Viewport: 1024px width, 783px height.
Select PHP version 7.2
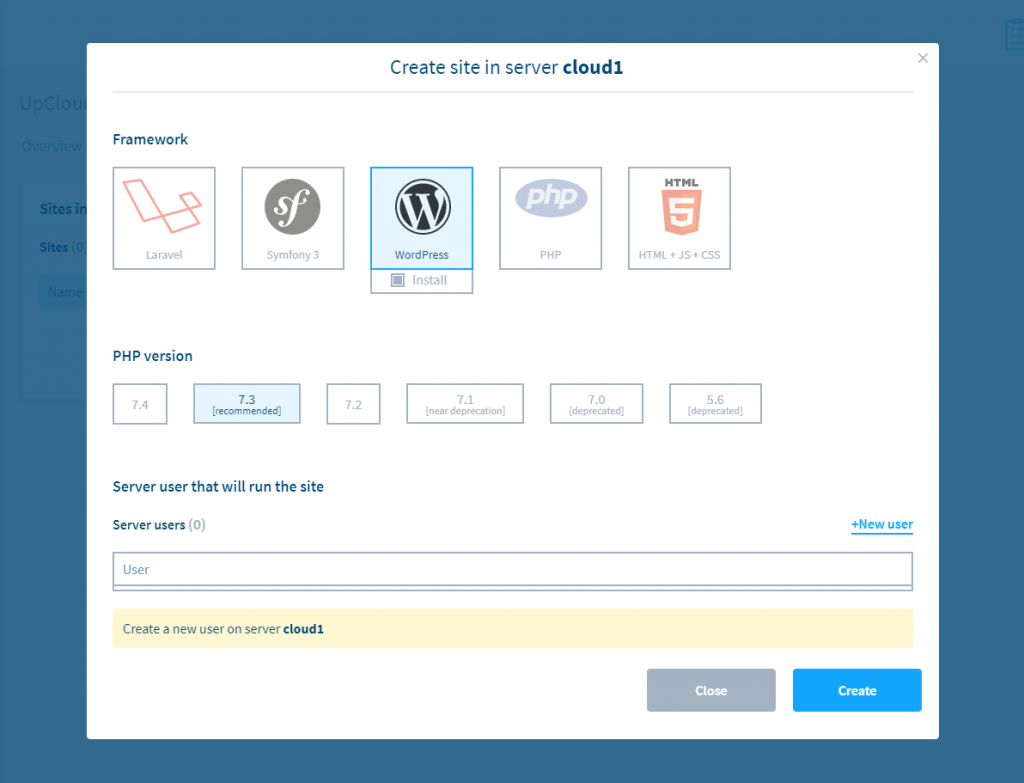[353, 403]
